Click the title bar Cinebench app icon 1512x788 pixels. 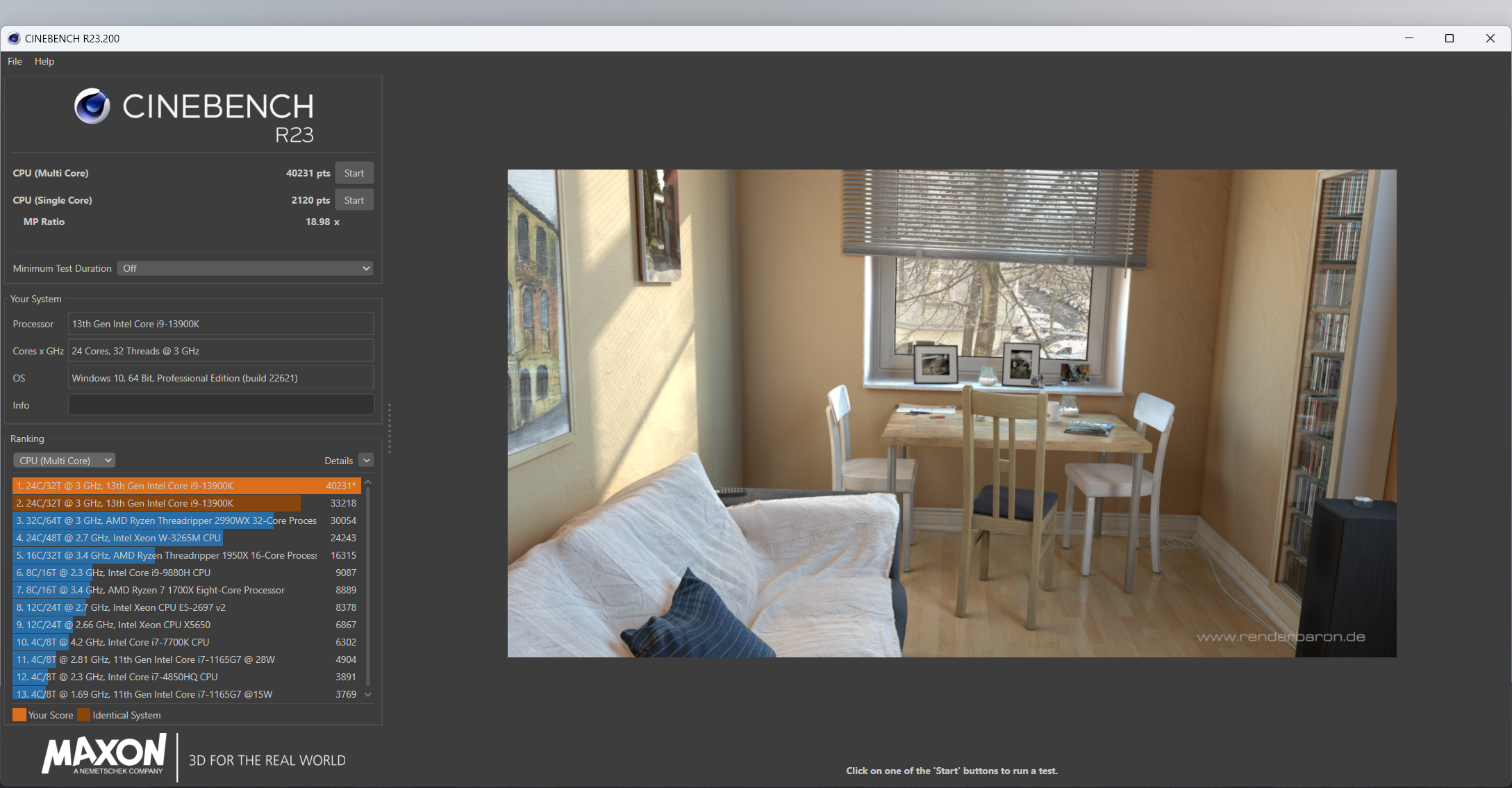pos(14,38)
